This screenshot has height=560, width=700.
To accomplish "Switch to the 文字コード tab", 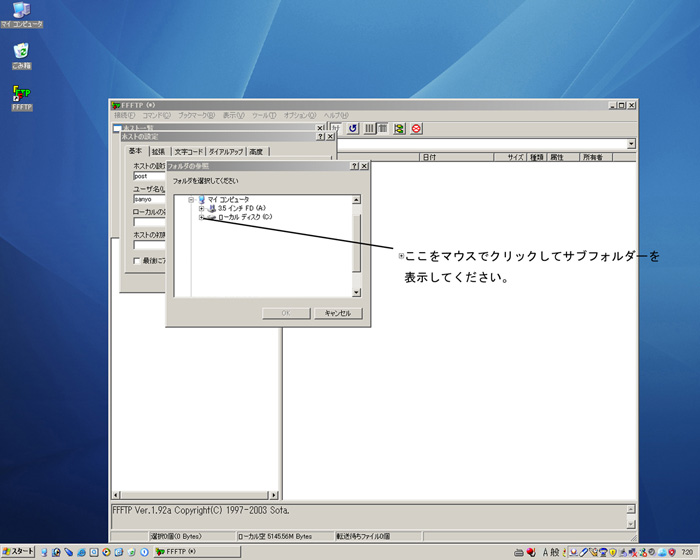I will coord(188,152).
